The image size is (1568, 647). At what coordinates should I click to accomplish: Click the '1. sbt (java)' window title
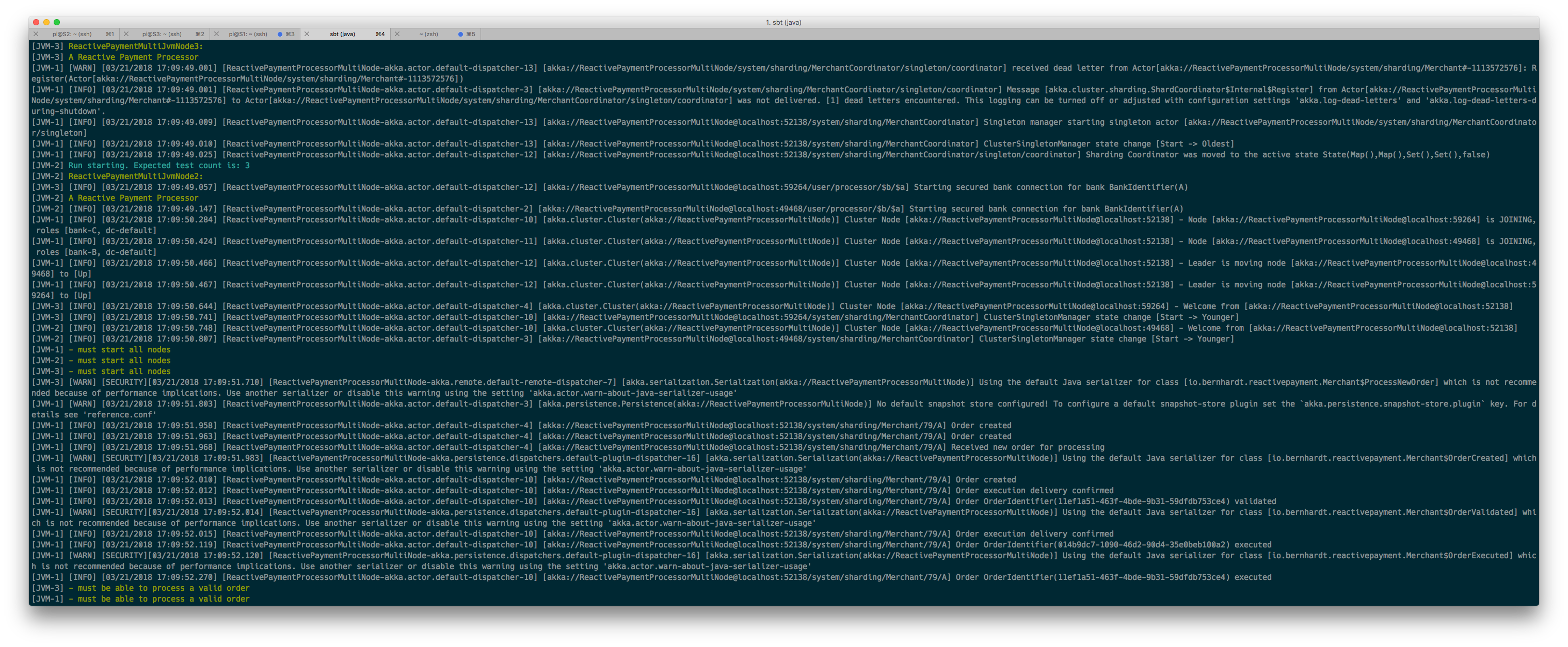(783, 23)
